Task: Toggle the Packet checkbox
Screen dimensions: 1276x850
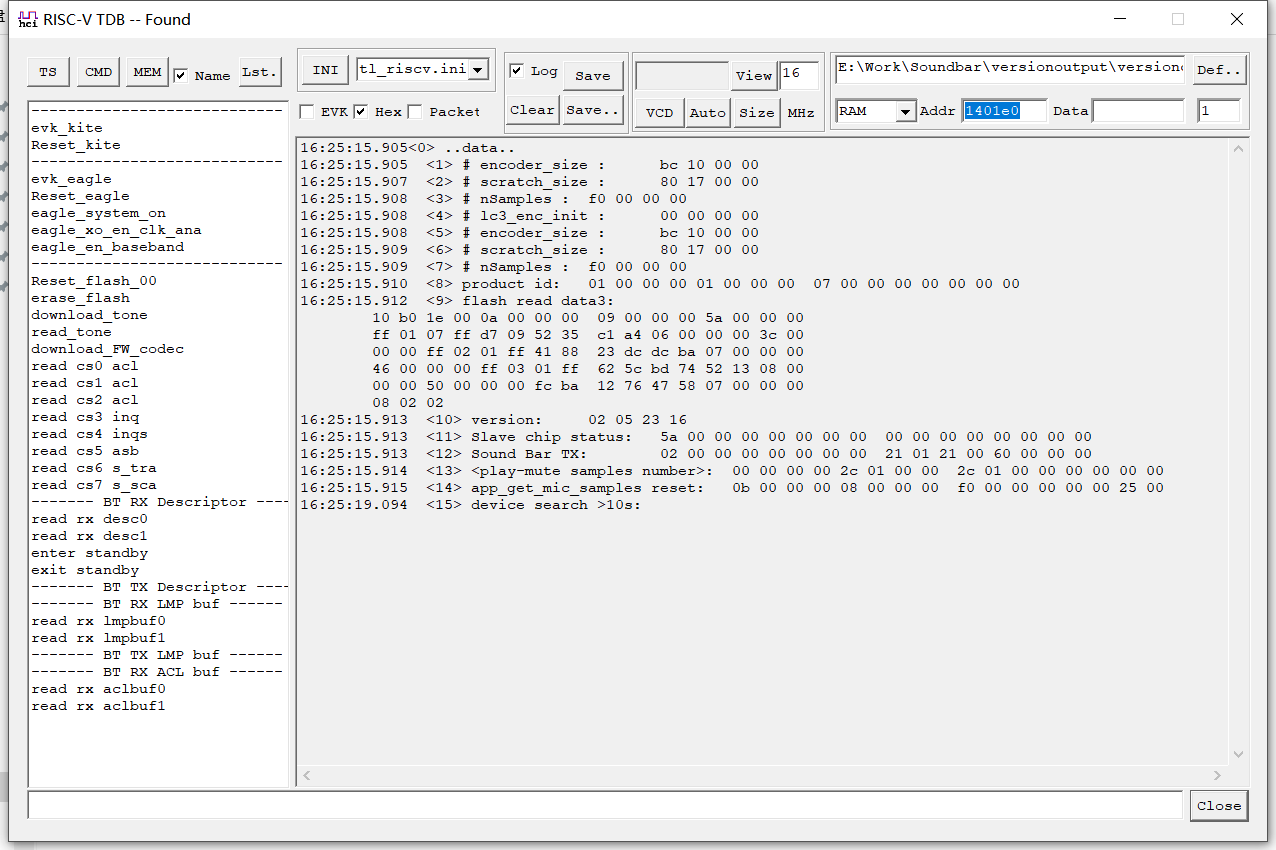Action: 415,111
